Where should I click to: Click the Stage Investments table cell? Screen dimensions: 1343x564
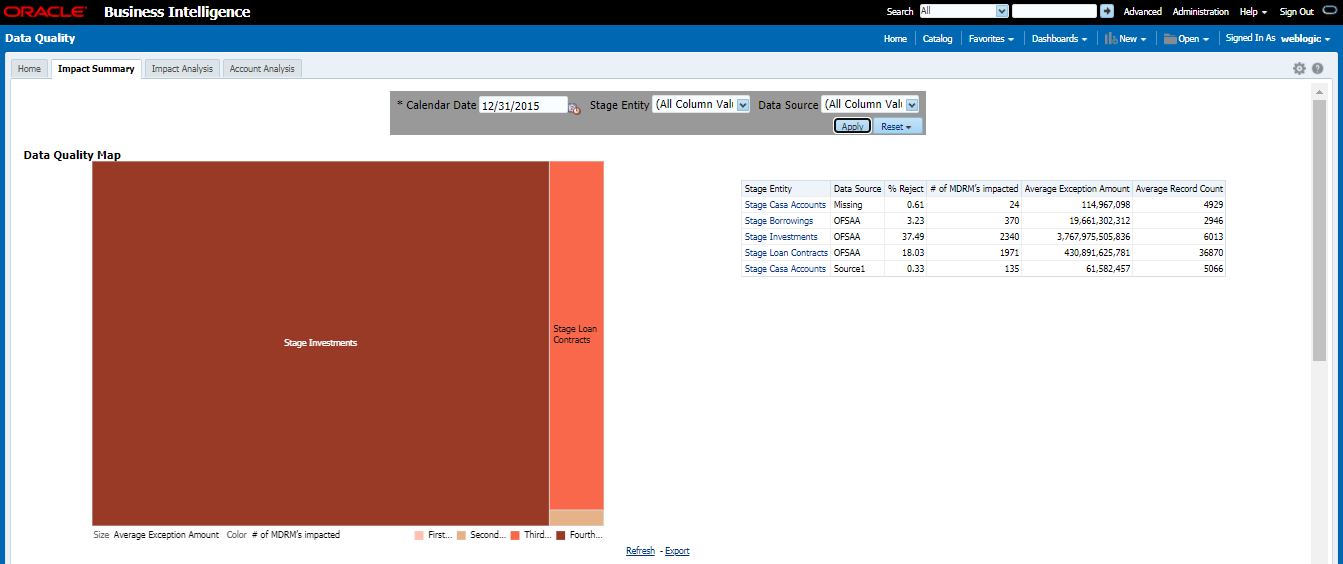pyautogui.click(x=785, y=237)
